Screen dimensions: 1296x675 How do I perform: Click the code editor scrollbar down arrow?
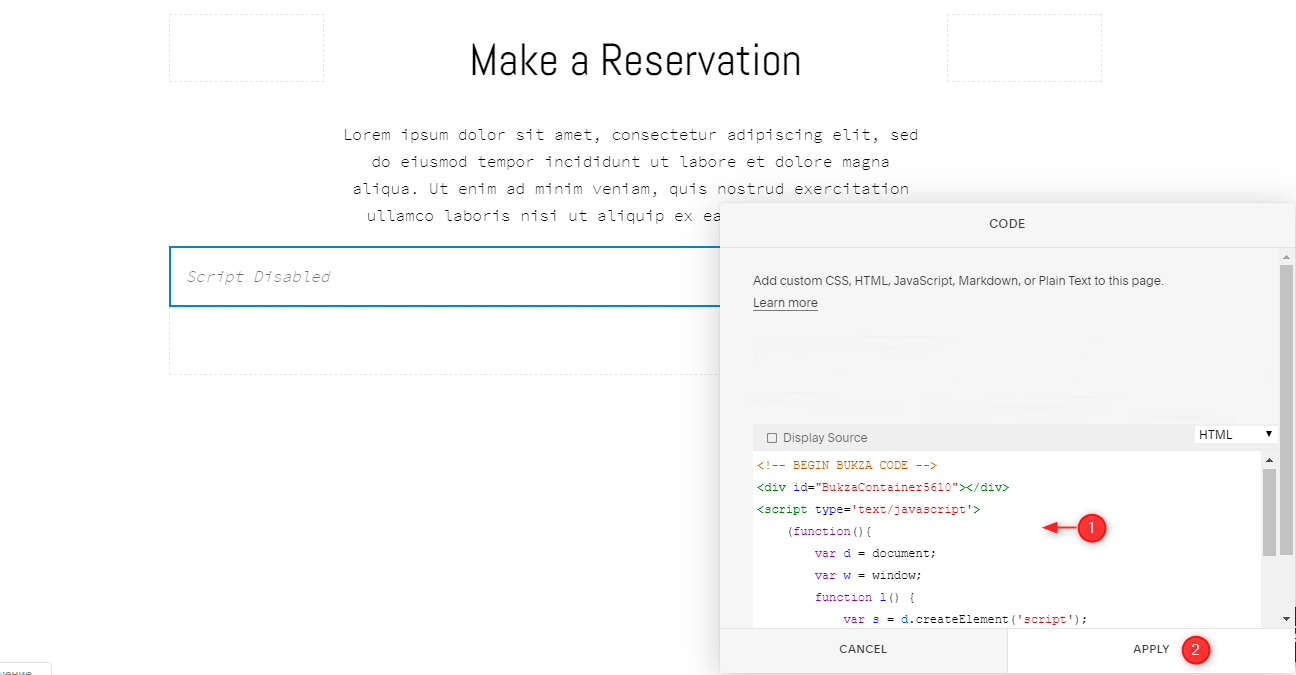click(1269, 619)
